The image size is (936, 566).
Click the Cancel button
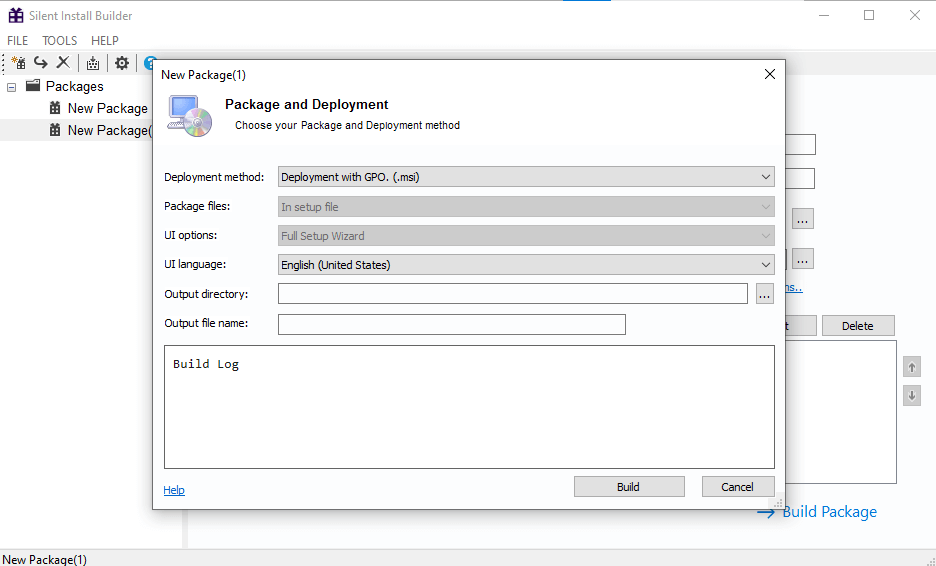tap(738, 487)
